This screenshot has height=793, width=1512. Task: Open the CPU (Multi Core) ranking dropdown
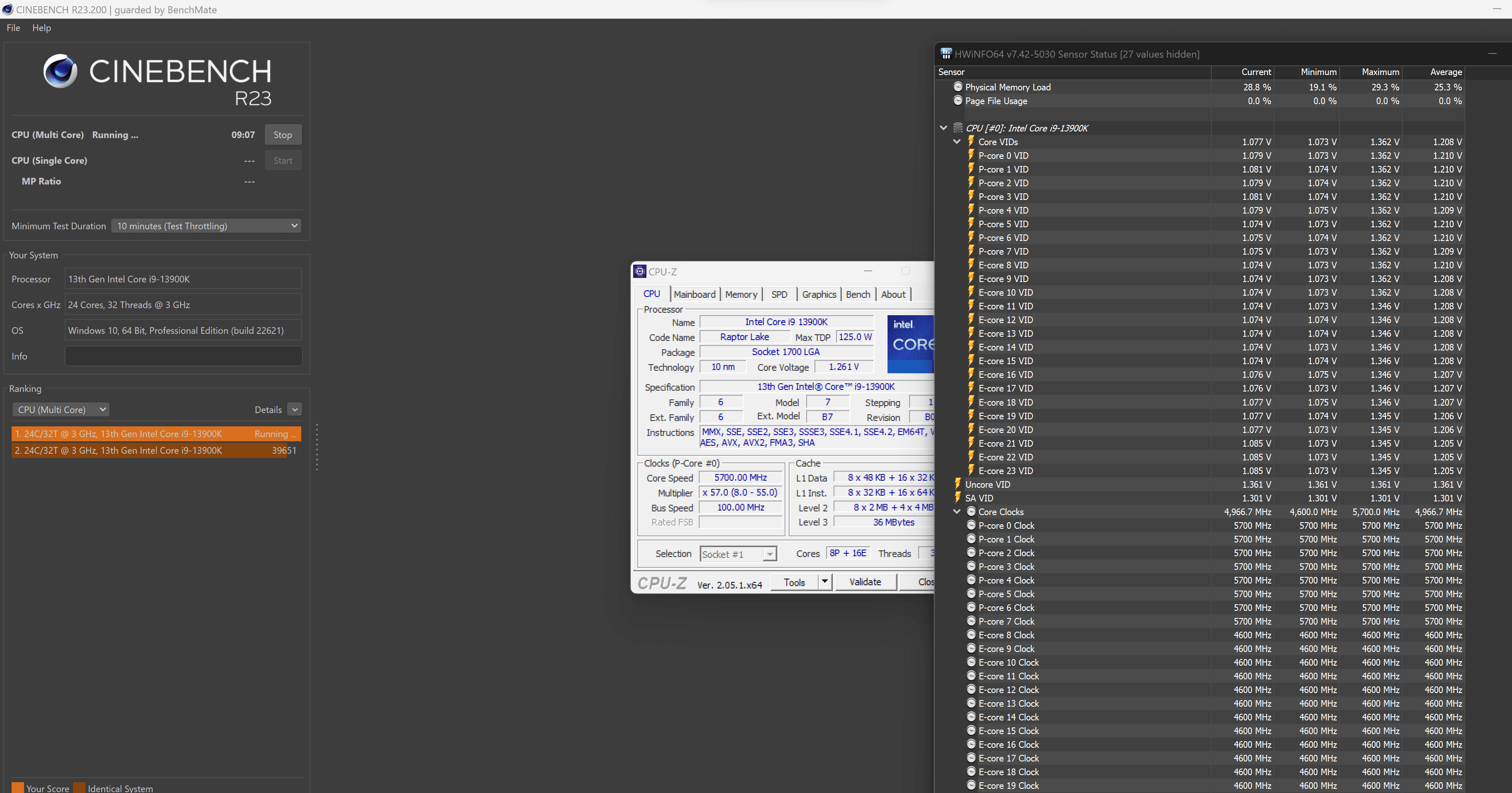(61, 409)
